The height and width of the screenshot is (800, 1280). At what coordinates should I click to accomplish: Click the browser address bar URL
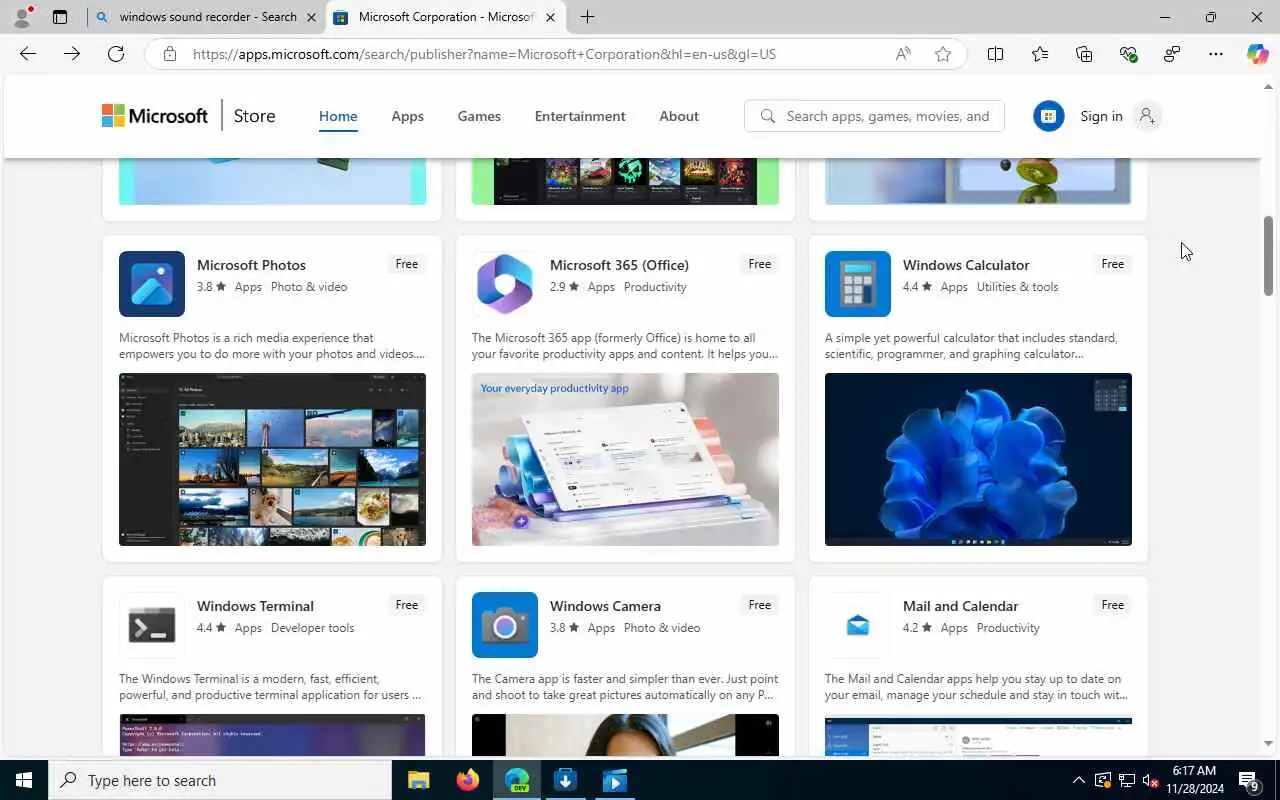click(484, 54)
